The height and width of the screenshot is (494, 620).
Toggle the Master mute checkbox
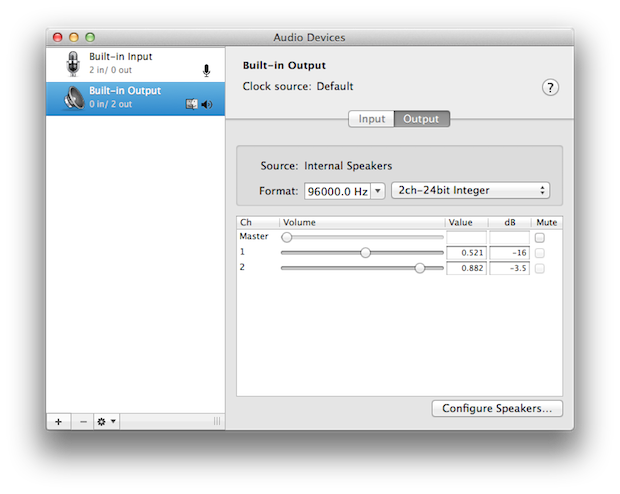point(540,238)
